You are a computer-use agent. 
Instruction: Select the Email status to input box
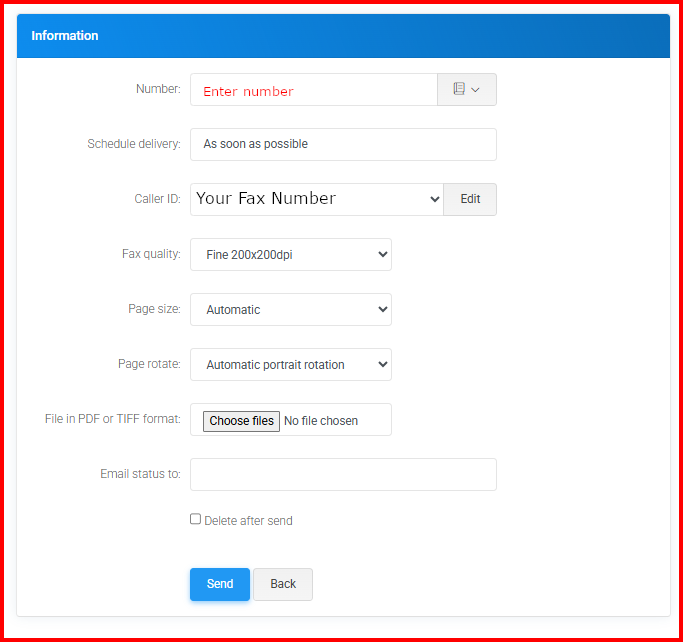(343, 475)
